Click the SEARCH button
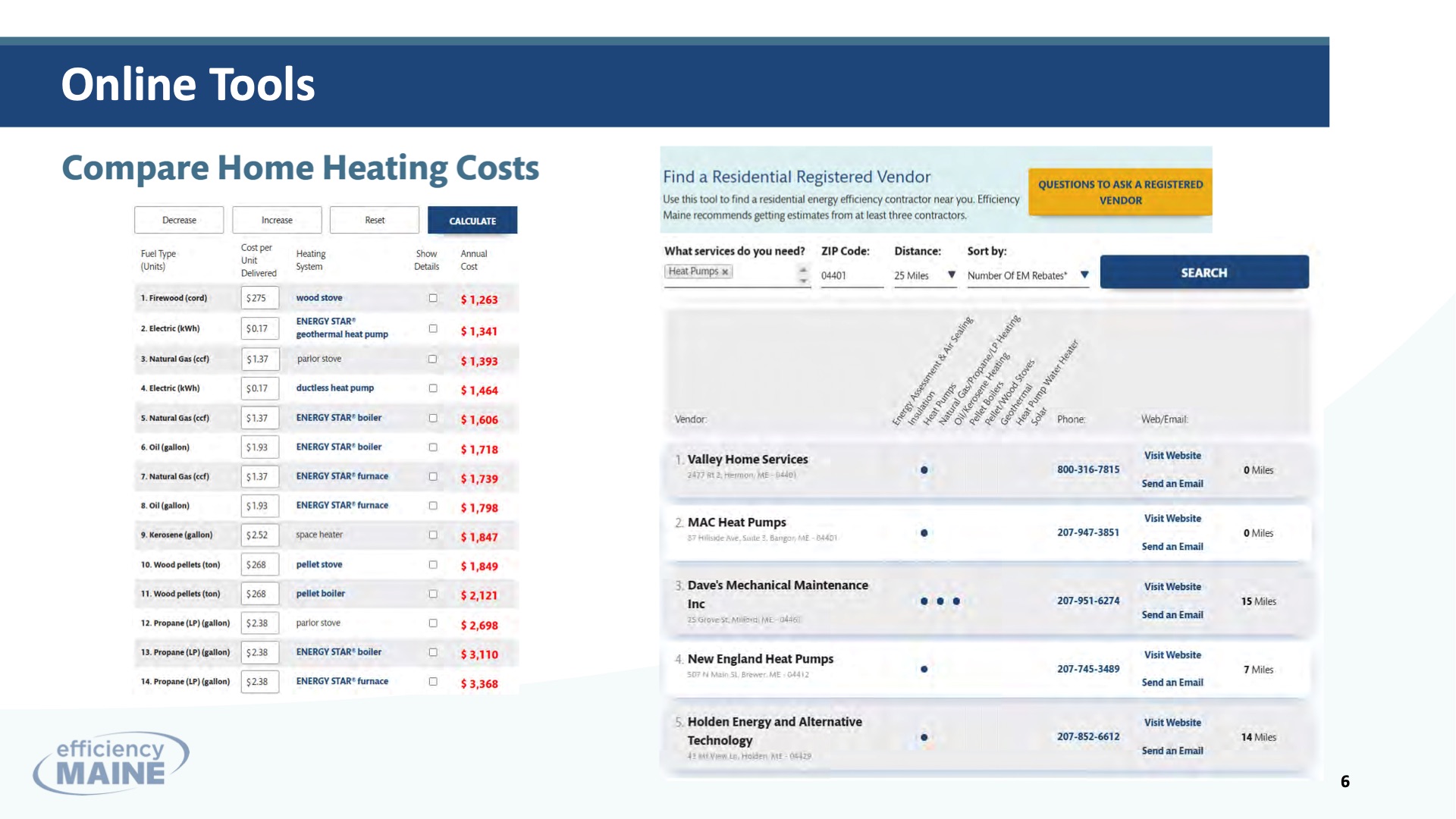 coord(1204,272)
